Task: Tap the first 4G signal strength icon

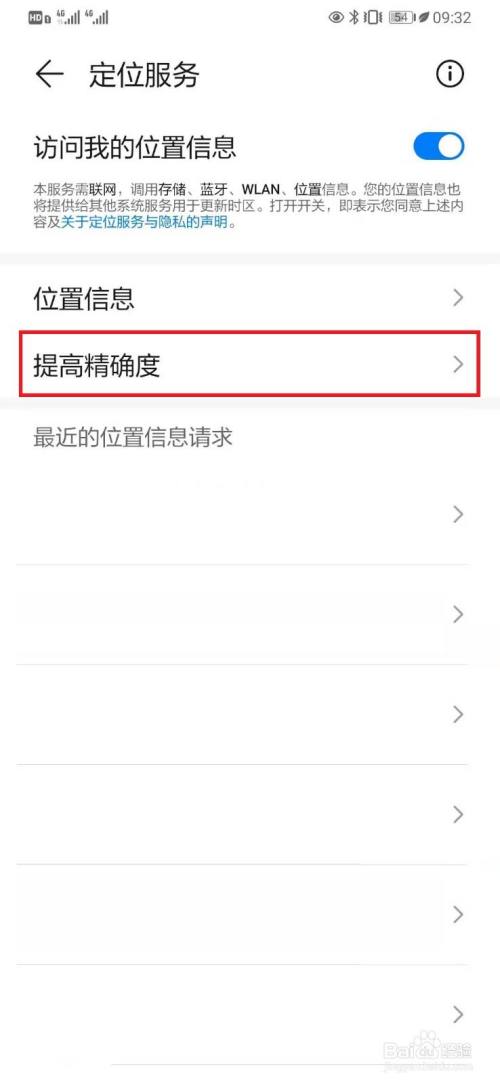Action: pyautogui.click(x=68, y=17)
